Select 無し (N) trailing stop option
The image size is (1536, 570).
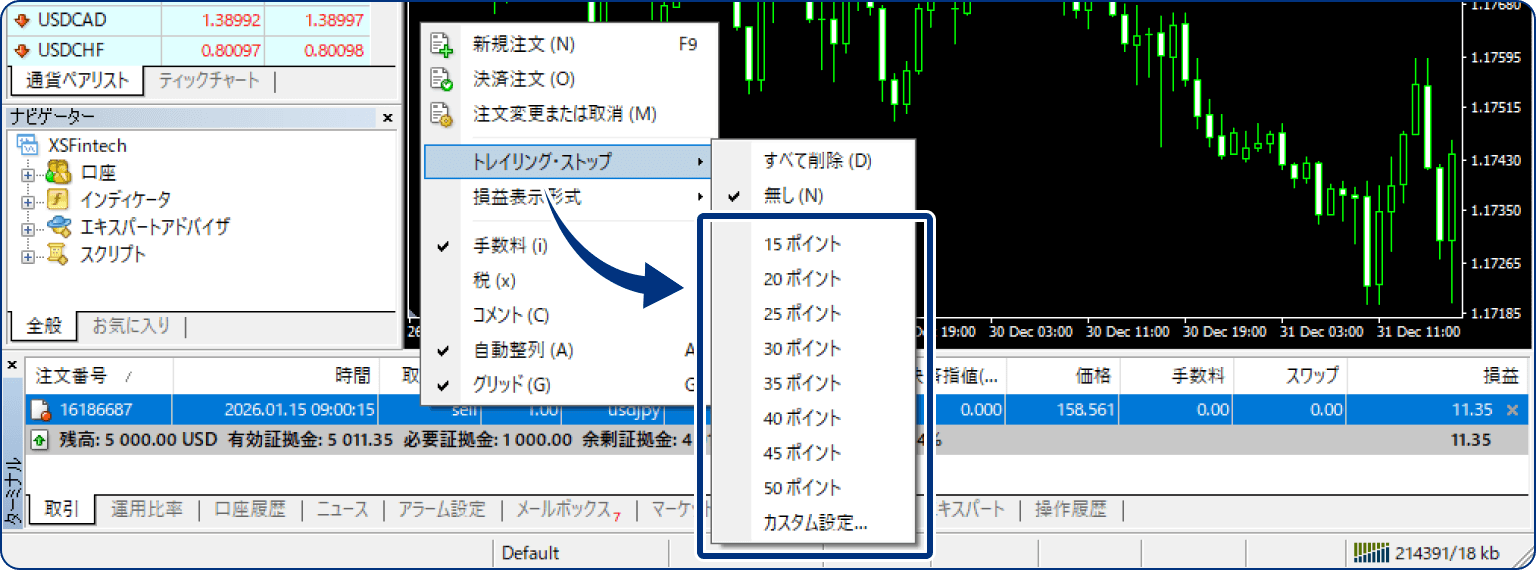tap(812, 196)
